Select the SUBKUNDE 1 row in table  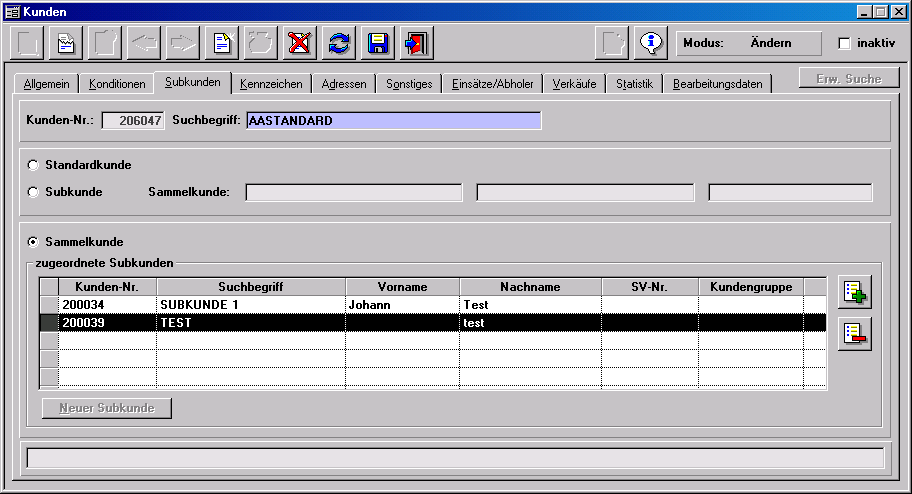250,304
